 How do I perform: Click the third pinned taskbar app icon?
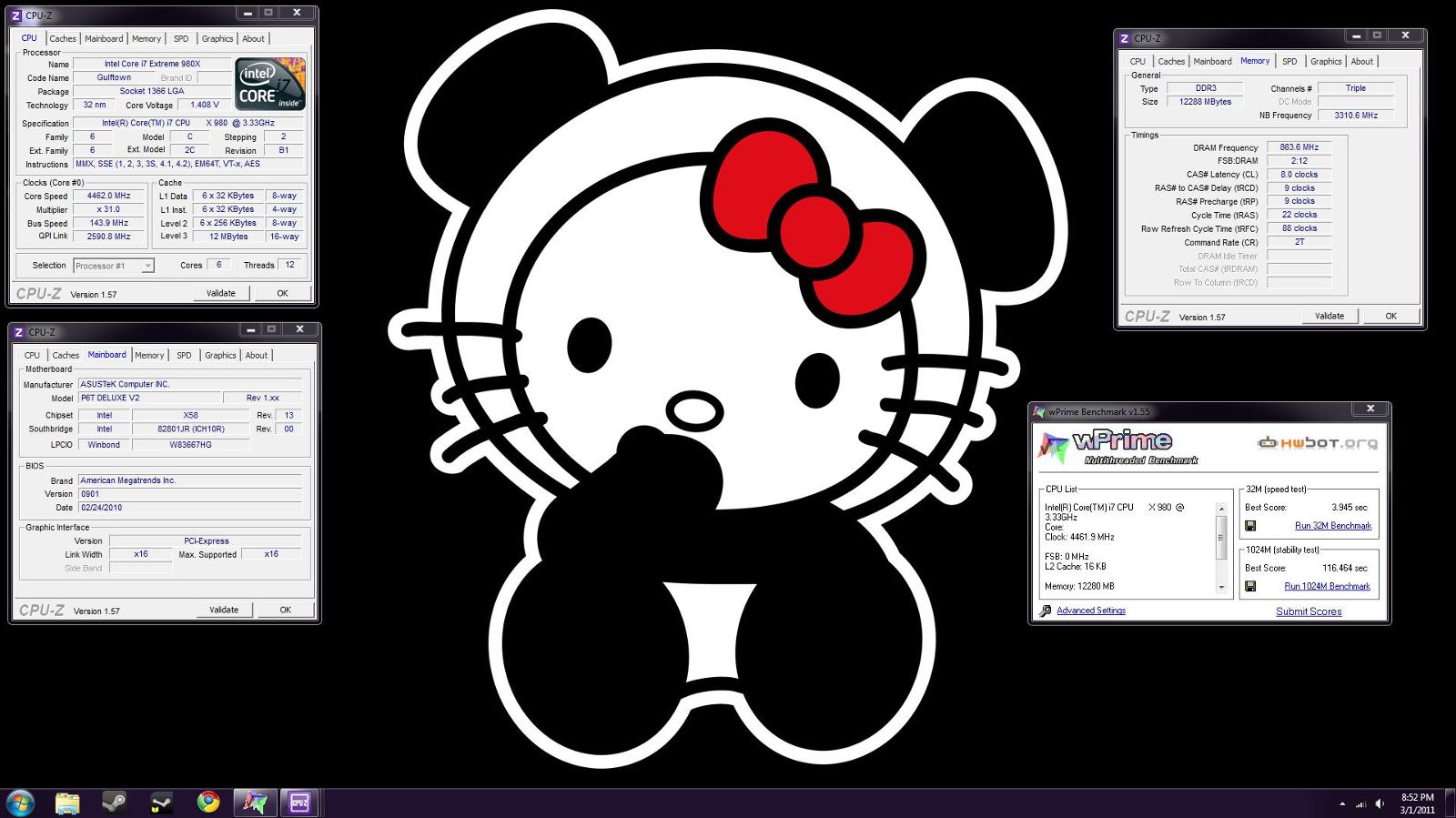click(161, 803)
